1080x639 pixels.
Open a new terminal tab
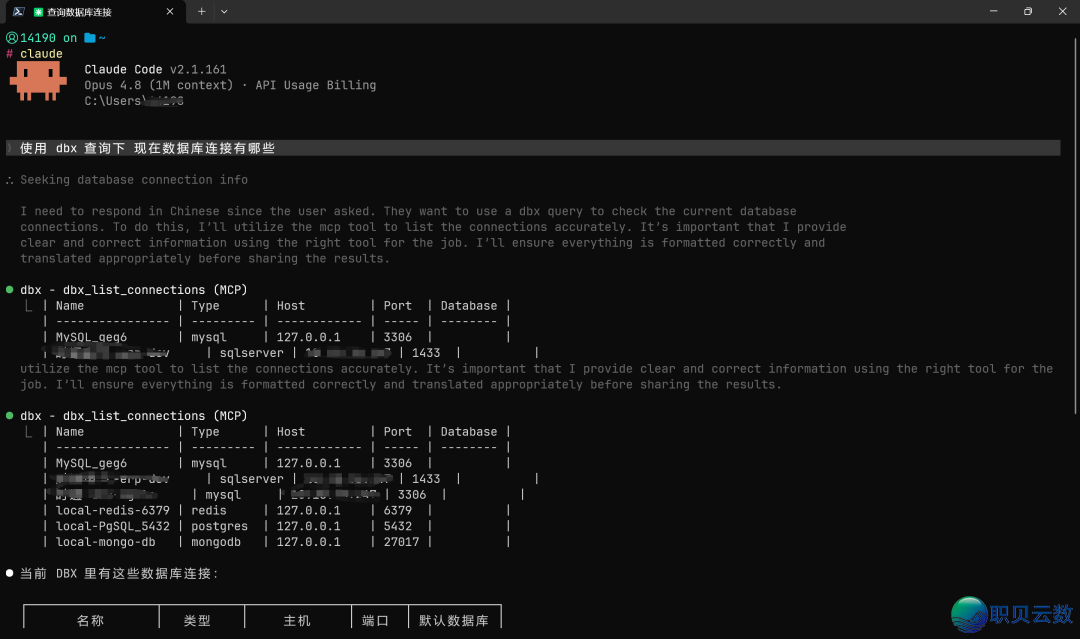201,12
